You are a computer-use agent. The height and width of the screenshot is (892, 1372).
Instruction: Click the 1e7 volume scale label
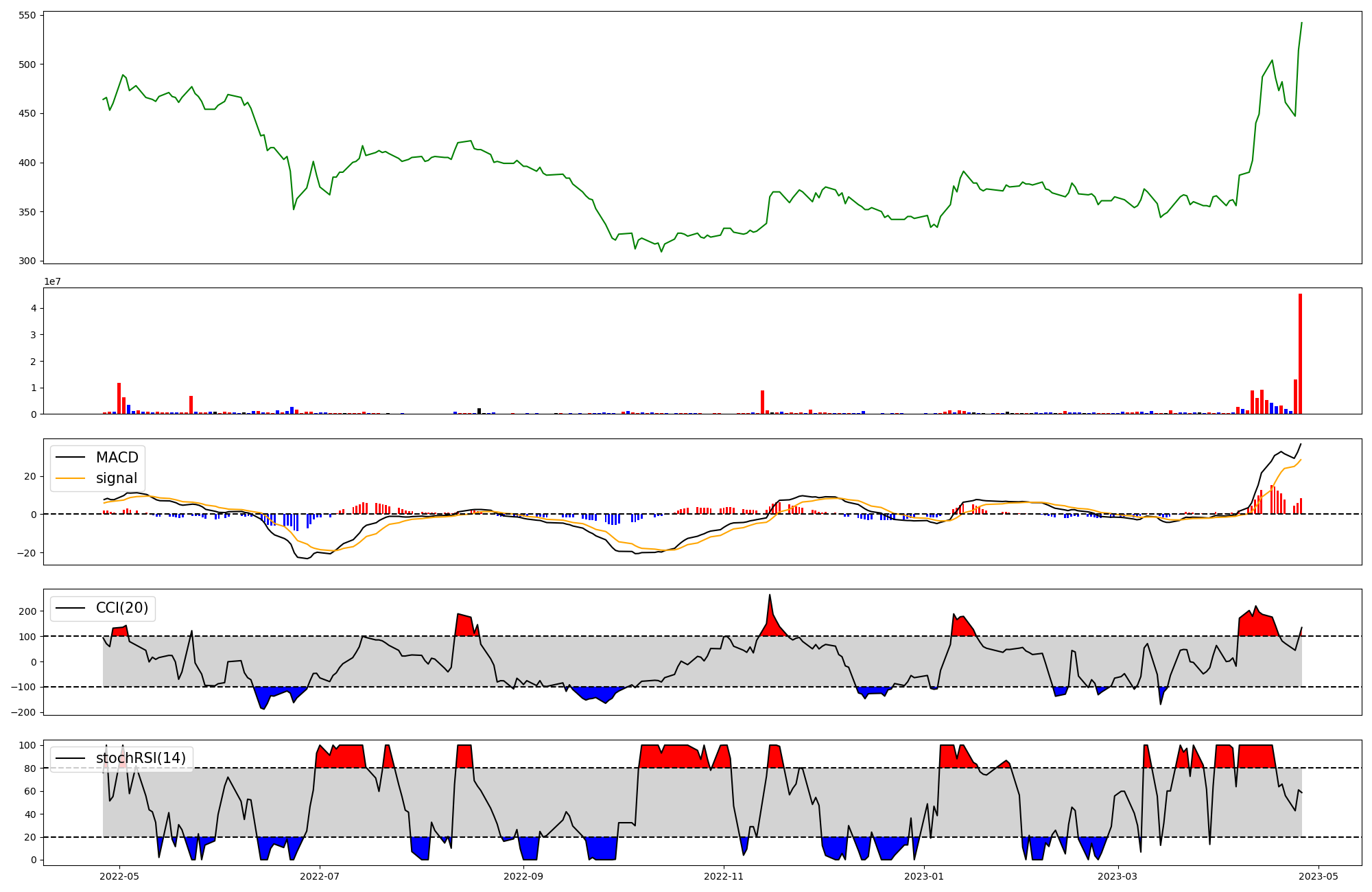(52, 281)
